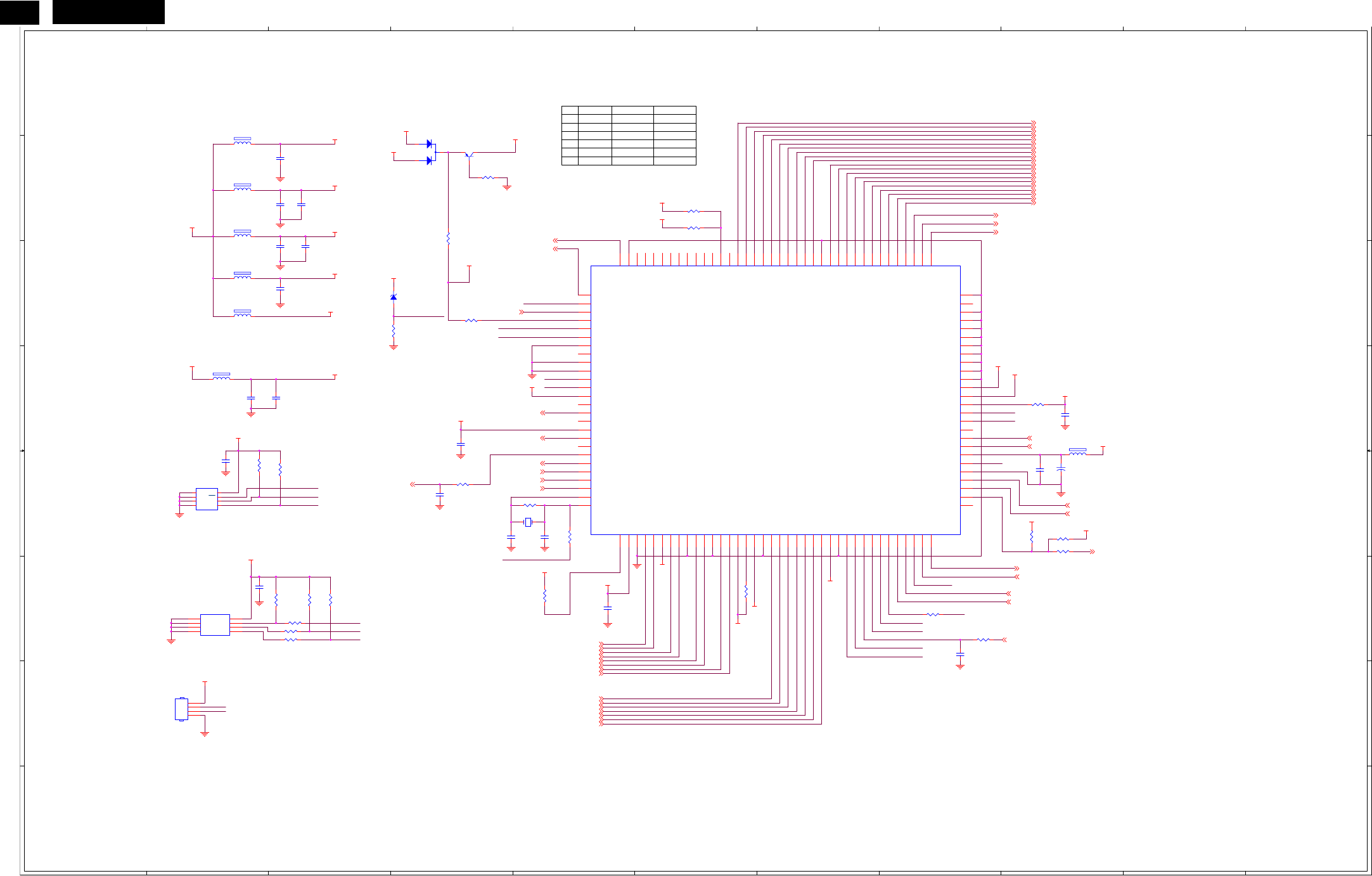Click the lower diode of the dual-diode pair

point(429,160)
